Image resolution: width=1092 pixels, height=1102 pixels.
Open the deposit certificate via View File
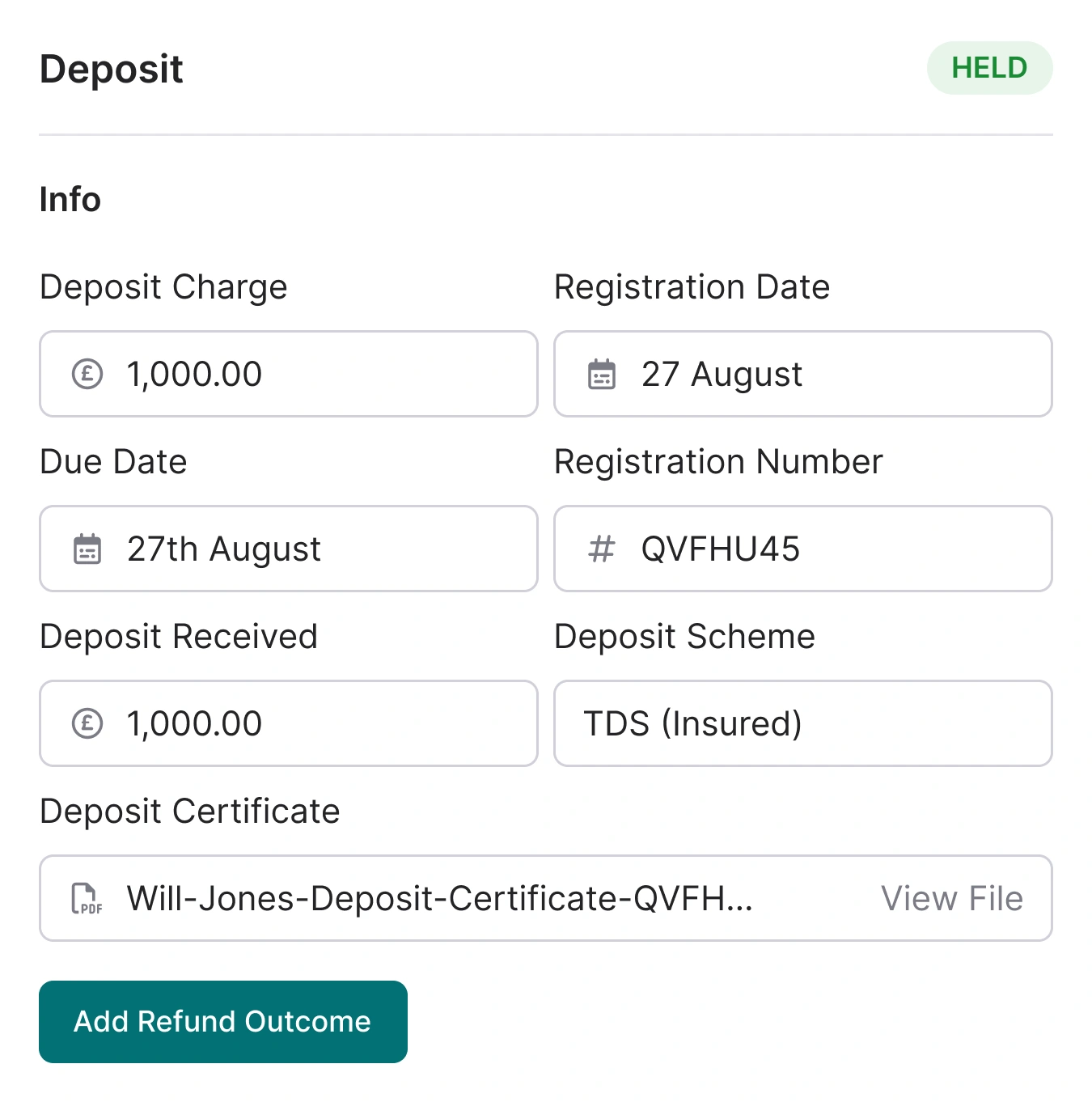pyautogui.click(x=952, y=898)
